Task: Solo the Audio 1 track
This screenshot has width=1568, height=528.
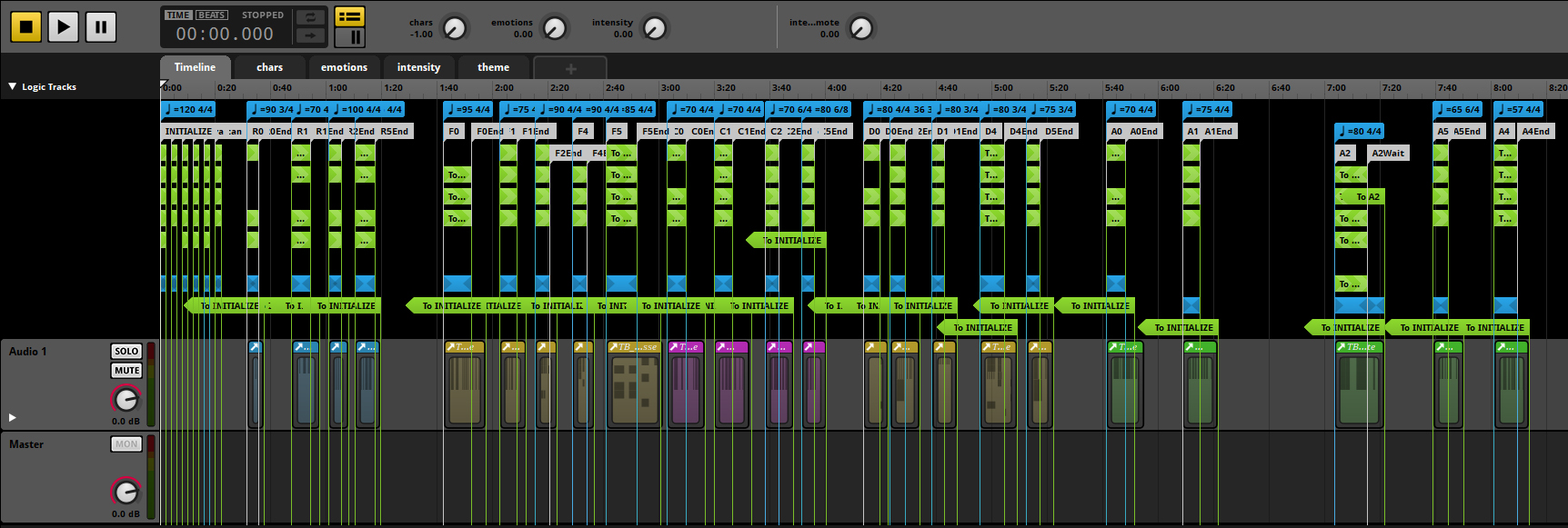Action: (126, 351)
